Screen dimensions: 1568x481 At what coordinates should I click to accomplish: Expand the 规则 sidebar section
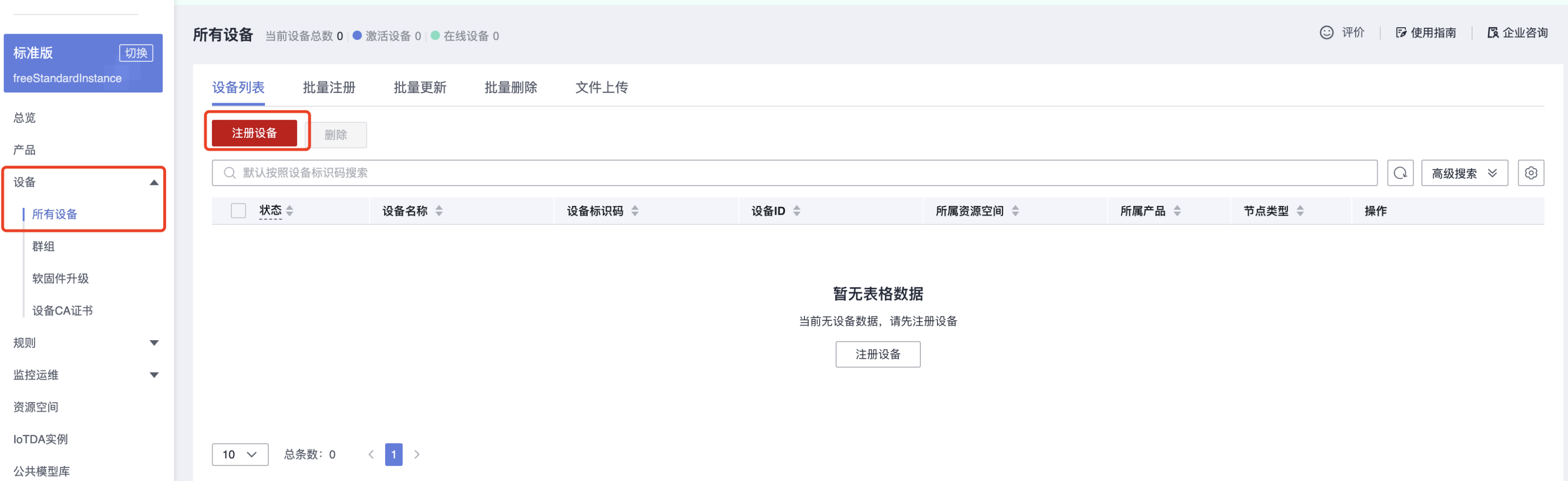[x=154, y=343]
